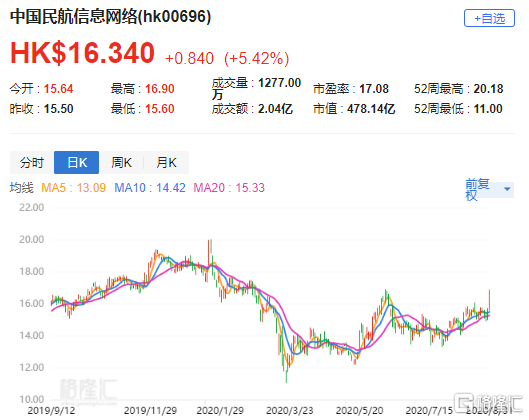Click the current price HK$16.340

tap(82, 53)
